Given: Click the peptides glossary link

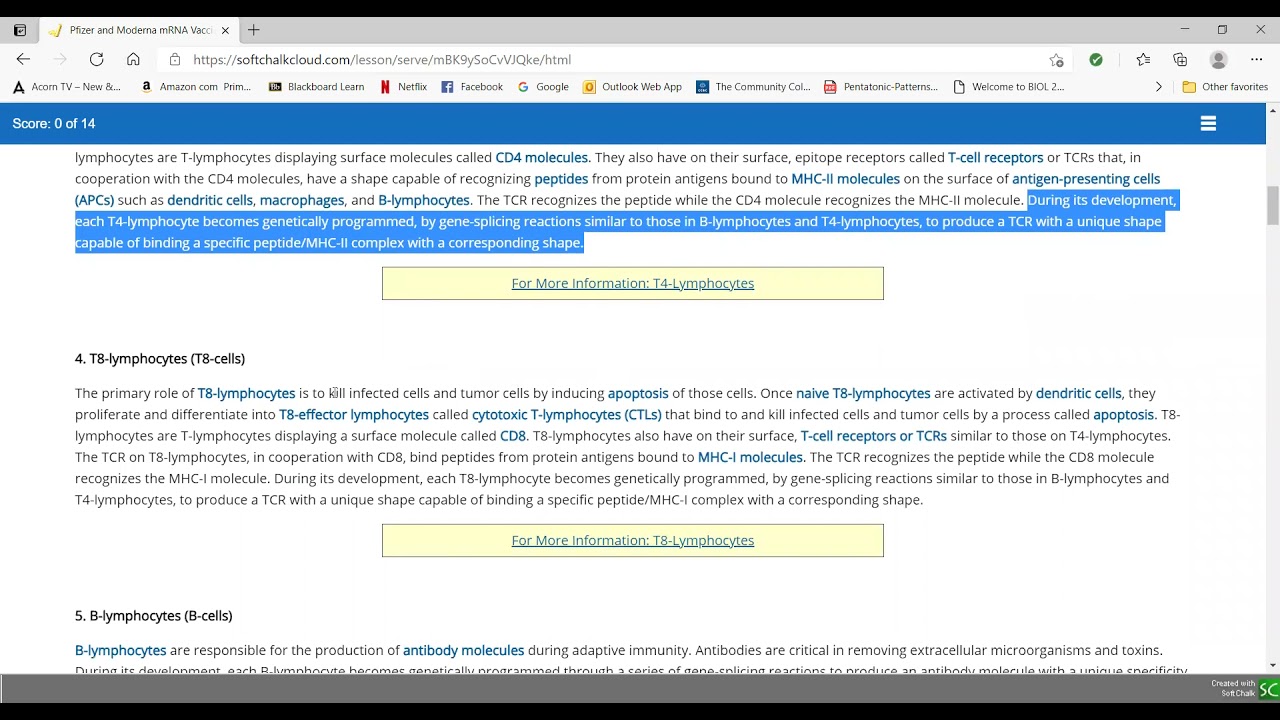Looking at the screenshot, I should pos(561,179).
